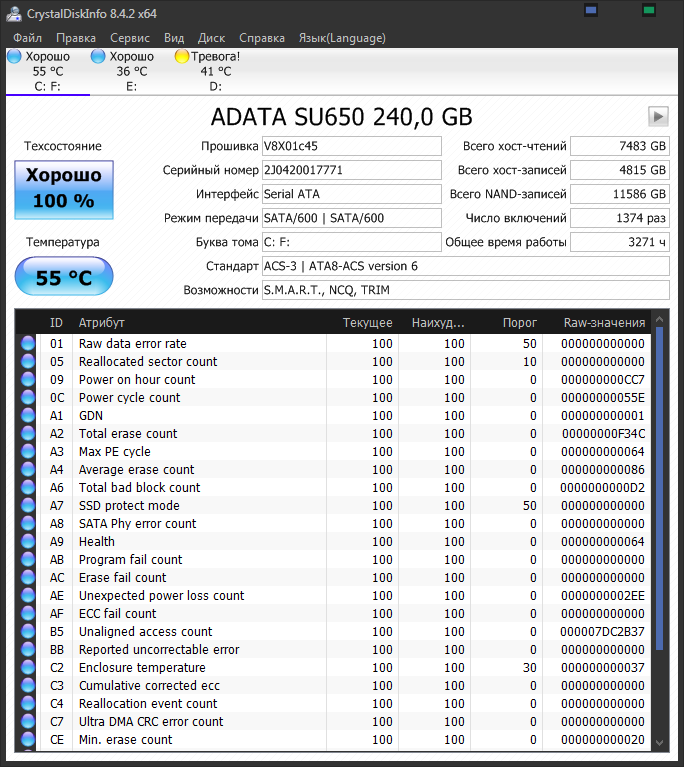The image size is (684, 767).
Task: Click the blue status icon for C: F:
Action: 14,56
